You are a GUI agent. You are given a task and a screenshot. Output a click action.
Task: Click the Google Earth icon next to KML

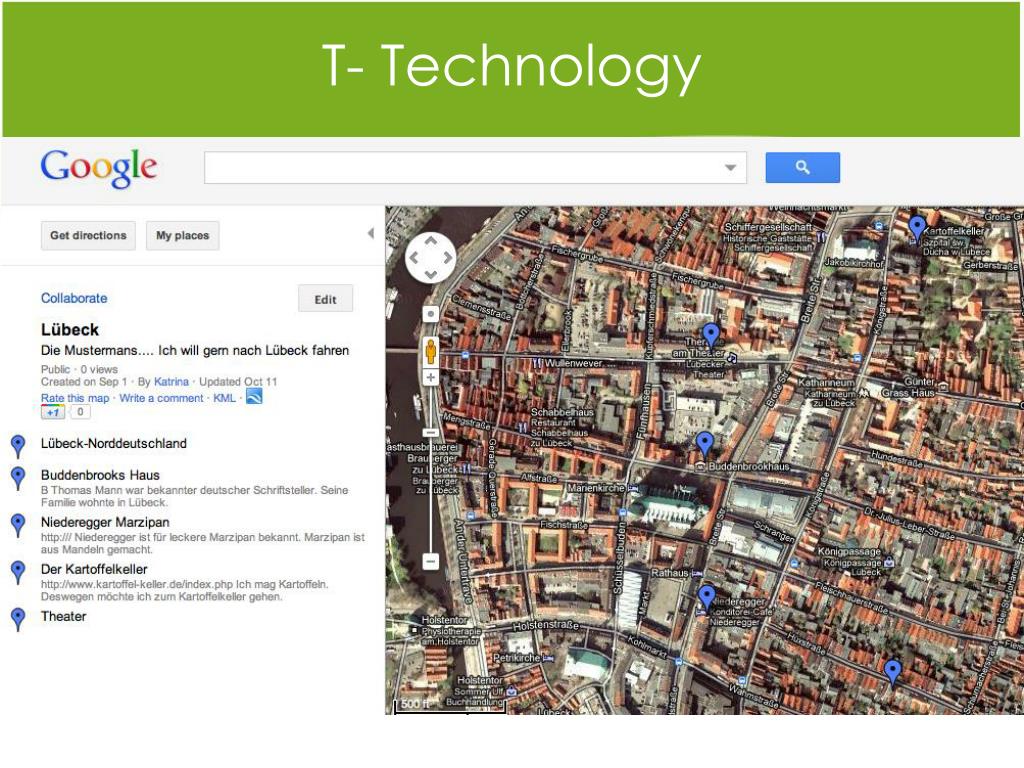(254, 396)
